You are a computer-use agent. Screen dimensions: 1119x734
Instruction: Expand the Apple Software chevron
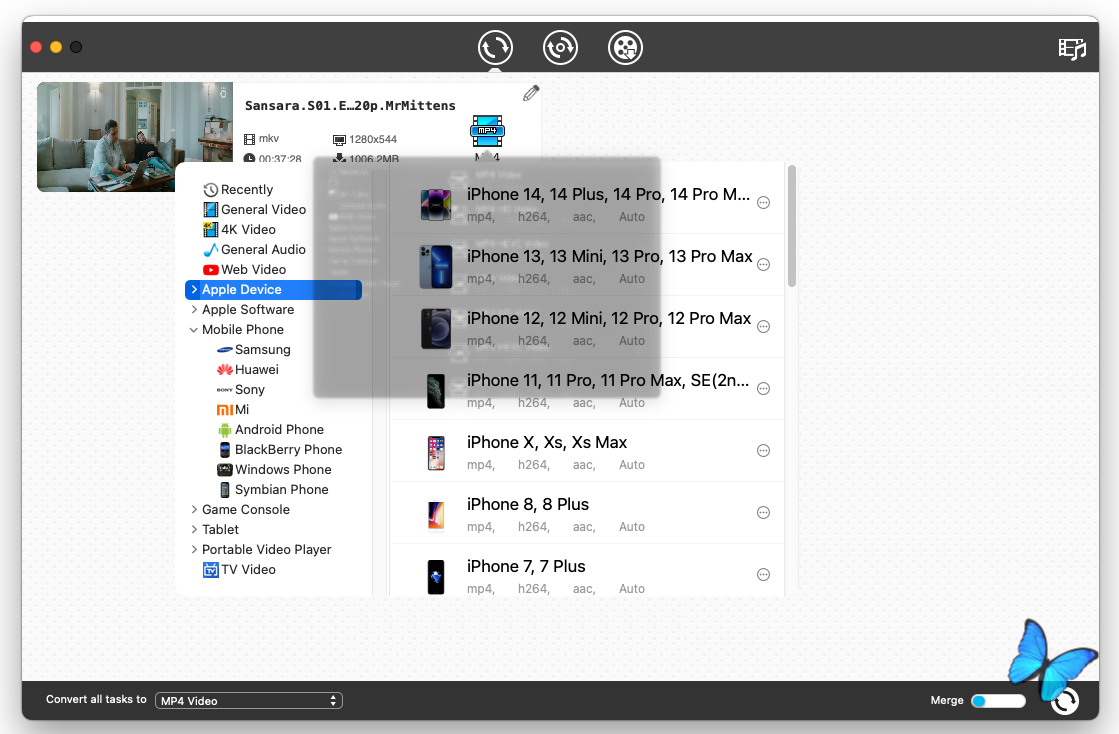194,310
